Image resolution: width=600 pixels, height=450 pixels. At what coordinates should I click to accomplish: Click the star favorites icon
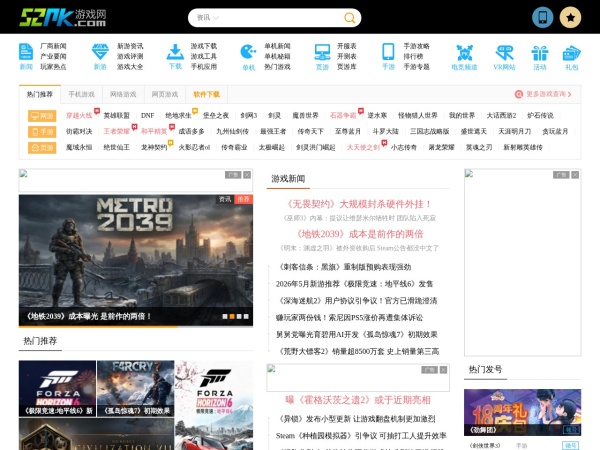point(571,17)
